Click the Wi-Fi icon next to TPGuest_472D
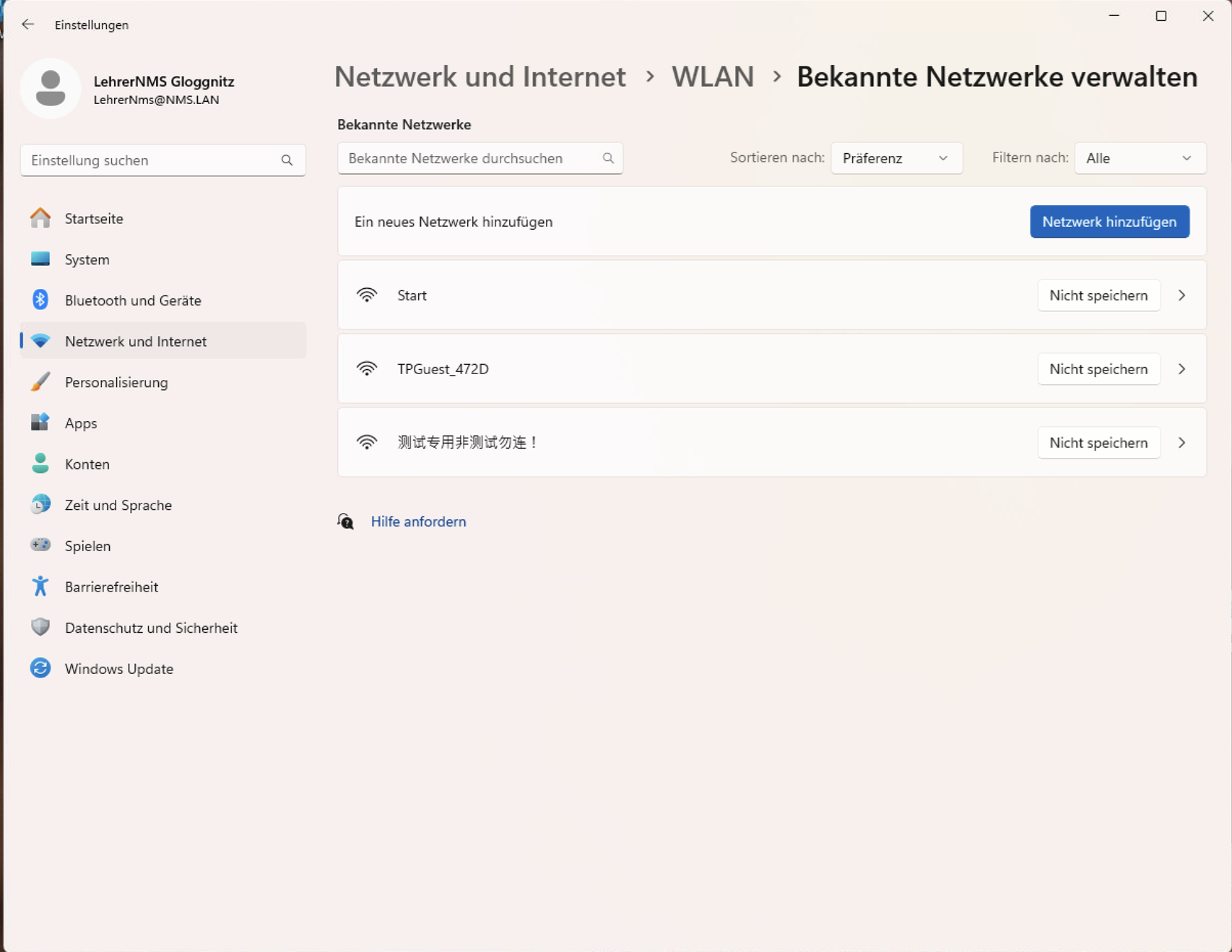The width and height of the screenshot is (1232, 952). [368, 368]
